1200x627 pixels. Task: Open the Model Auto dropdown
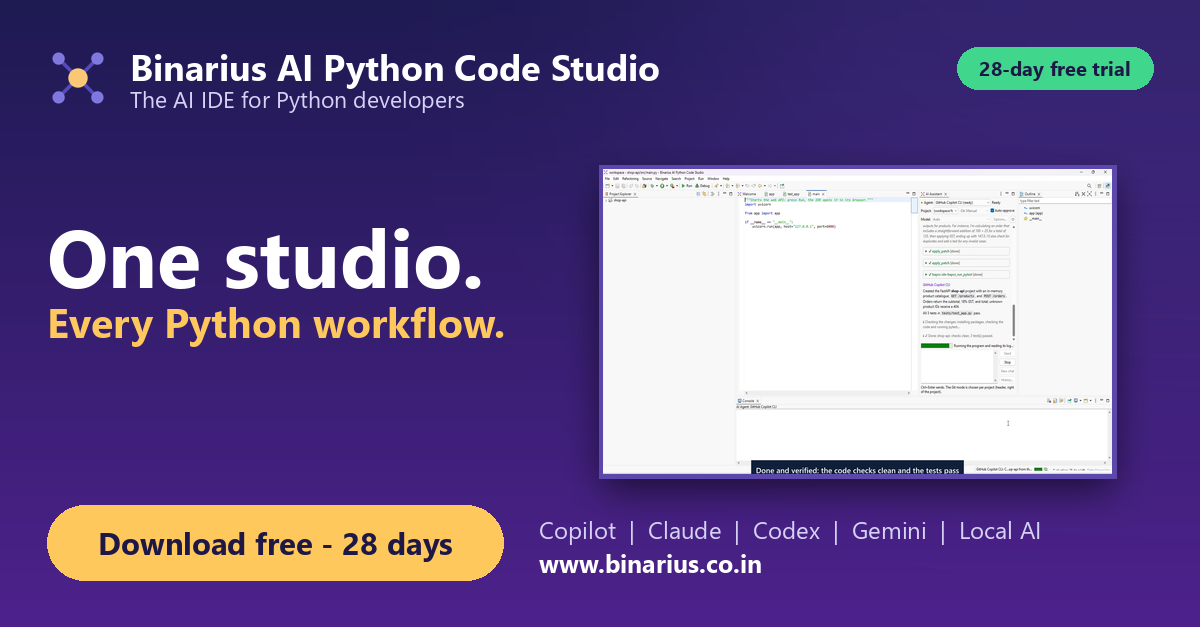[961, 219]
